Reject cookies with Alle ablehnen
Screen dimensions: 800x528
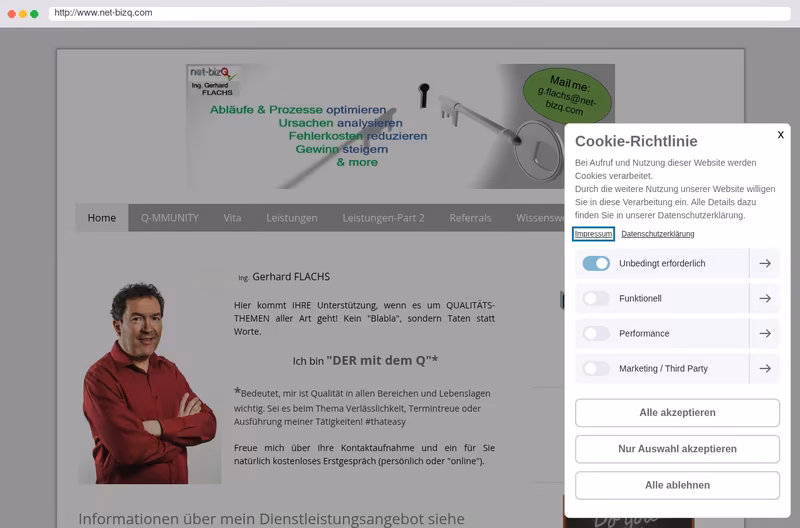click(677, 485)
